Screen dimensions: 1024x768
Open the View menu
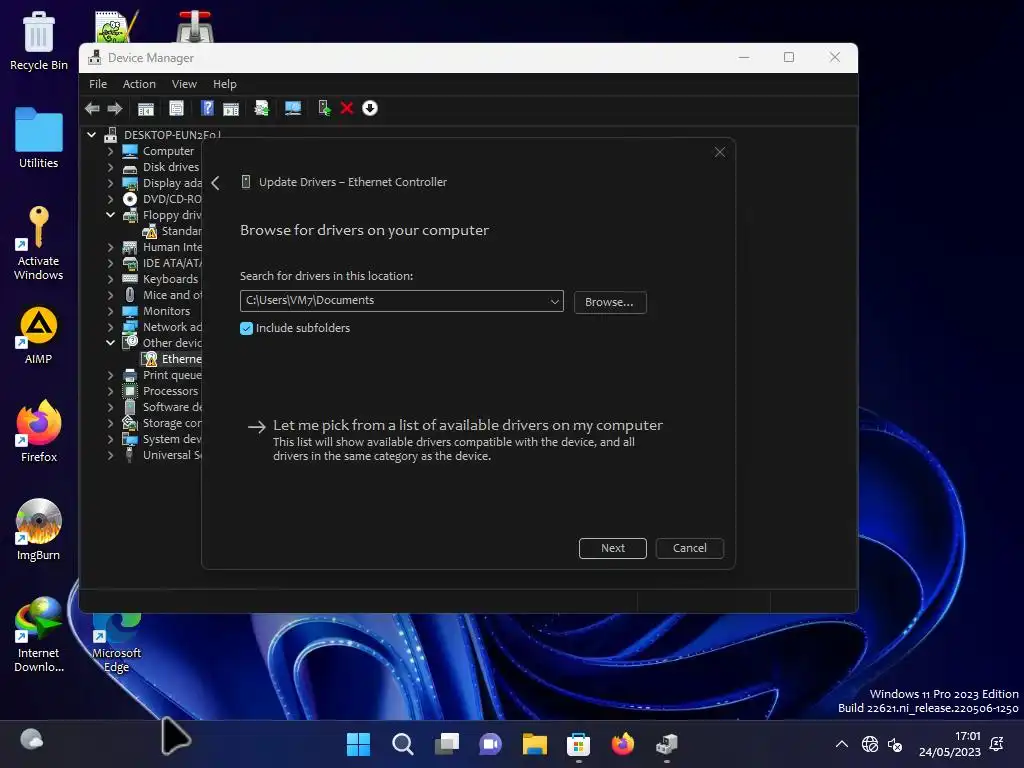(184, 84)
